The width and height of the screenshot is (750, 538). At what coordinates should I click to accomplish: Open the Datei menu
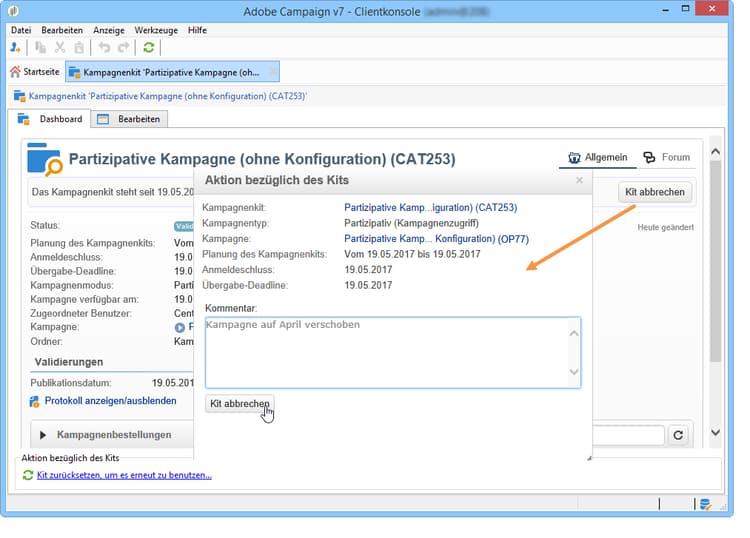coord(21,30)
